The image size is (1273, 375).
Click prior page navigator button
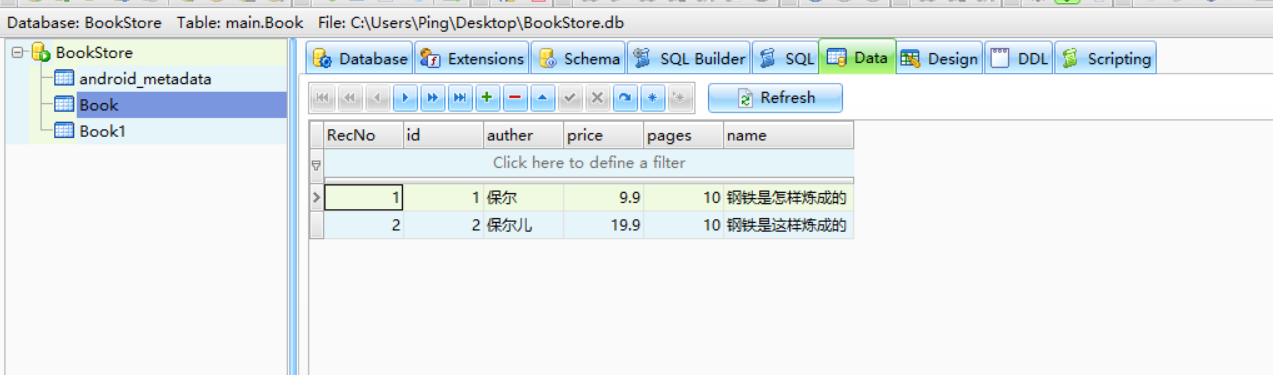(x=350, y=98)
